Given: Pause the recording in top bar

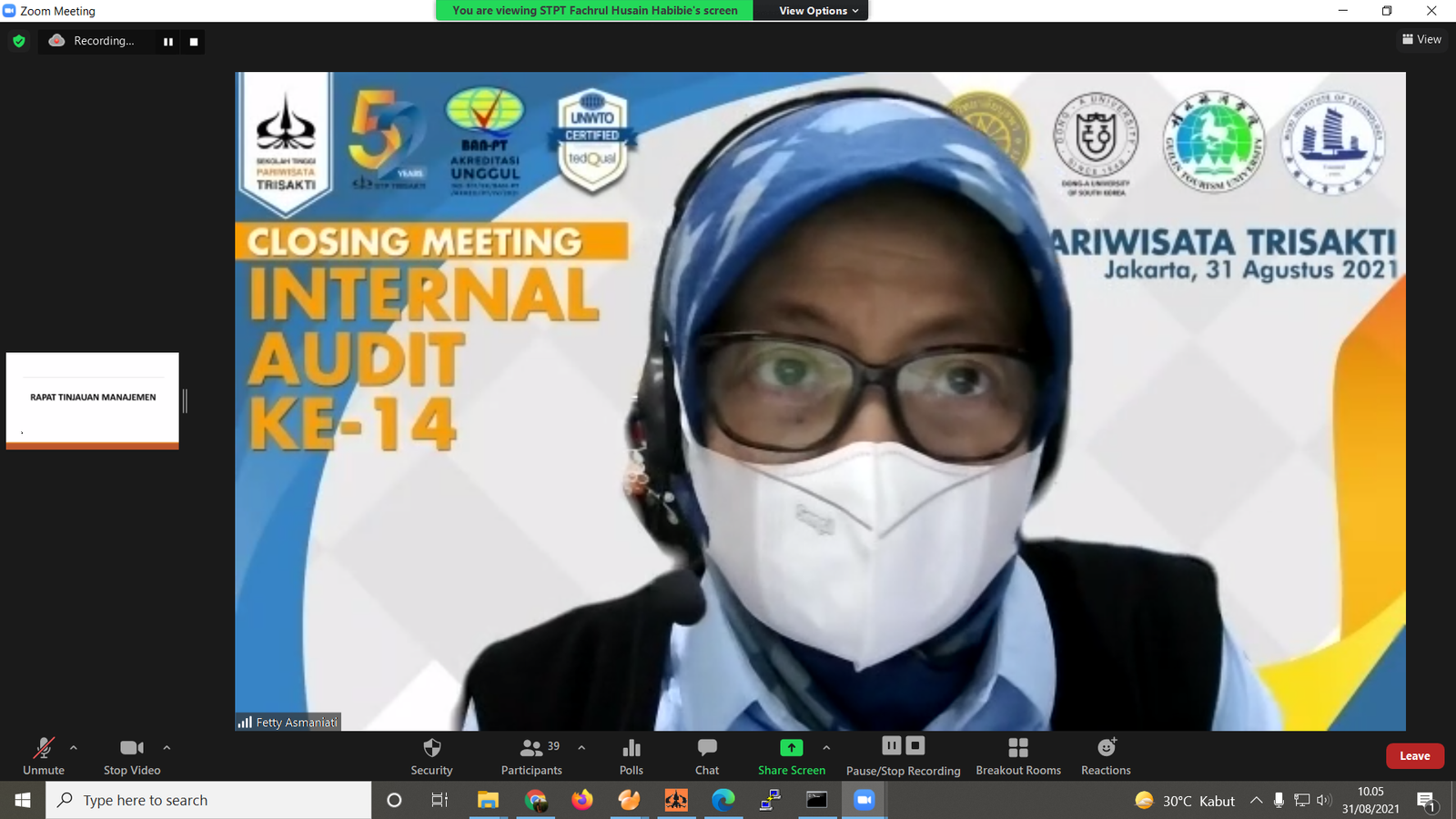Looking at the screenshot, I should [x=168, y=42].
